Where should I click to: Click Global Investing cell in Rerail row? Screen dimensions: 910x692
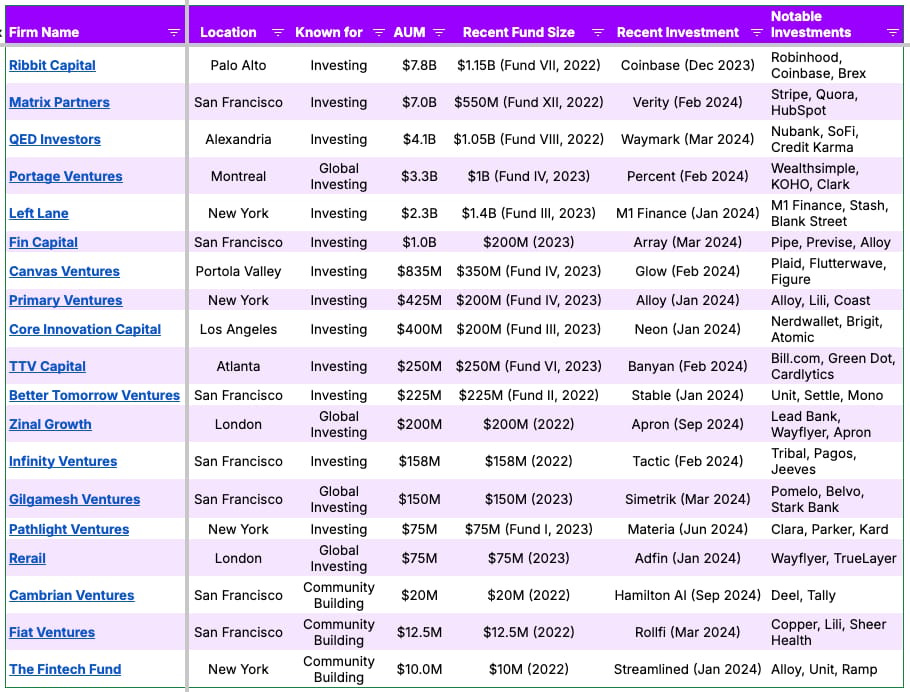click(339, 558)
